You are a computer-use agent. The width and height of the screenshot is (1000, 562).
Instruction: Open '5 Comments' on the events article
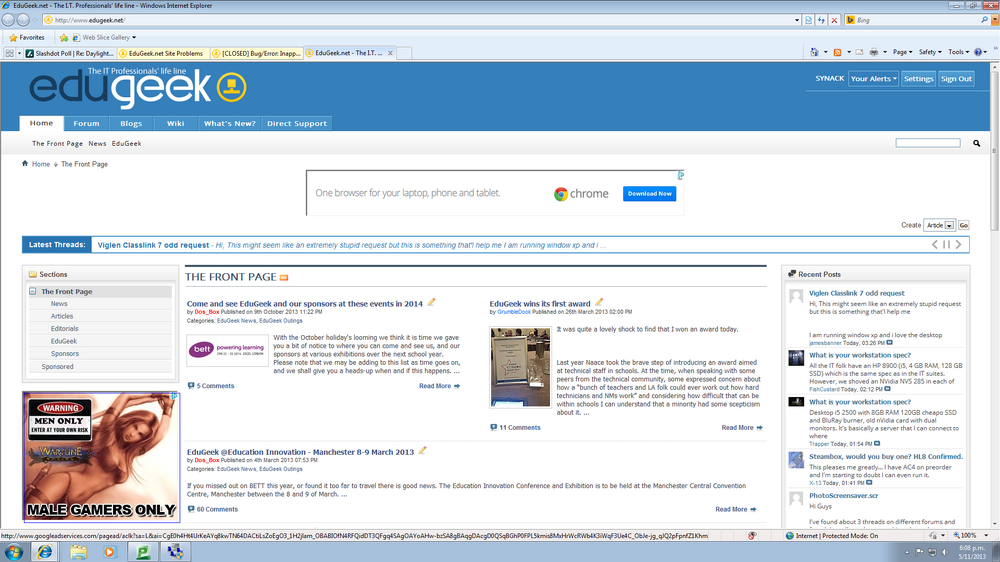point(215,386)
